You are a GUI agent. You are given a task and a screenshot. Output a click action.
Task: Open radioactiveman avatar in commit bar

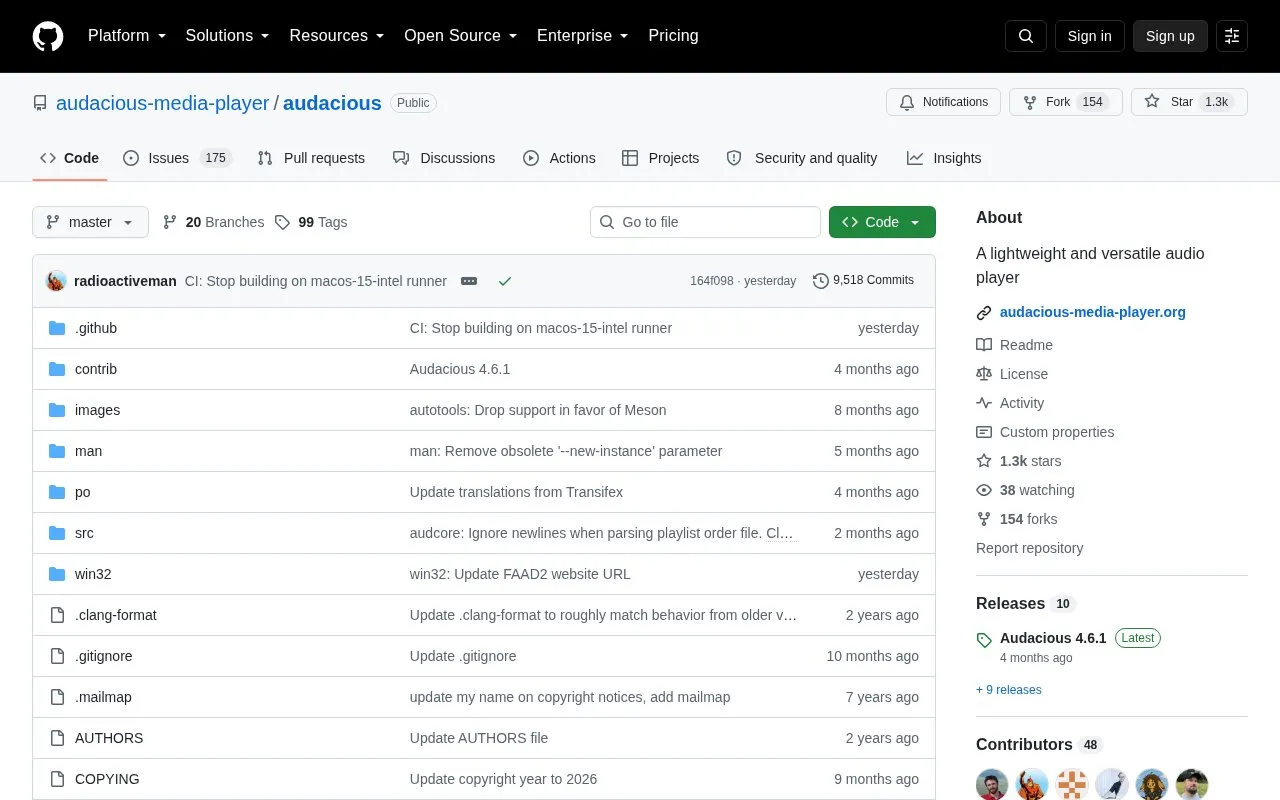coord(57,281)
